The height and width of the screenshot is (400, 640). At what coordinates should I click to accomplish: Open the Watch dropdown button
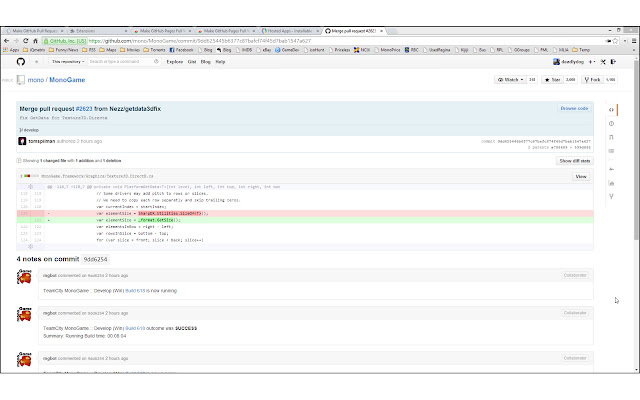coord(510,80)
